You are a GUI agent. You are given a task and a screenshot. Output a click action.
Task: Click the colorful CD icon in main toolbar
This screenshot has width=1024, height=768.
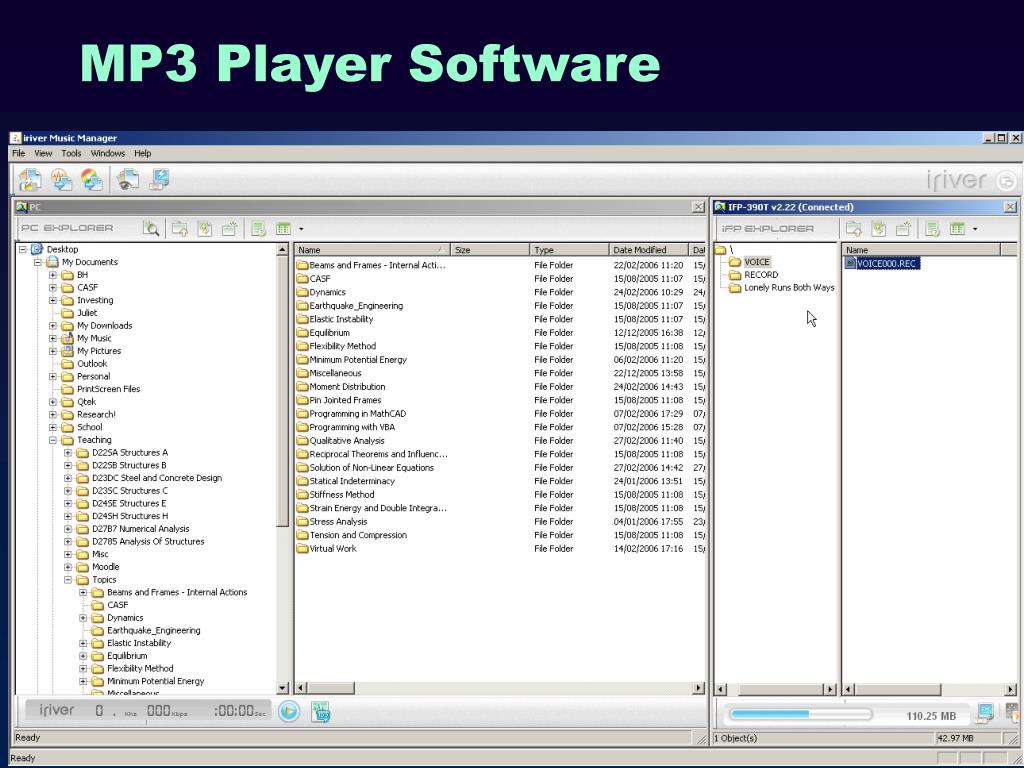[x=92, y=180]
